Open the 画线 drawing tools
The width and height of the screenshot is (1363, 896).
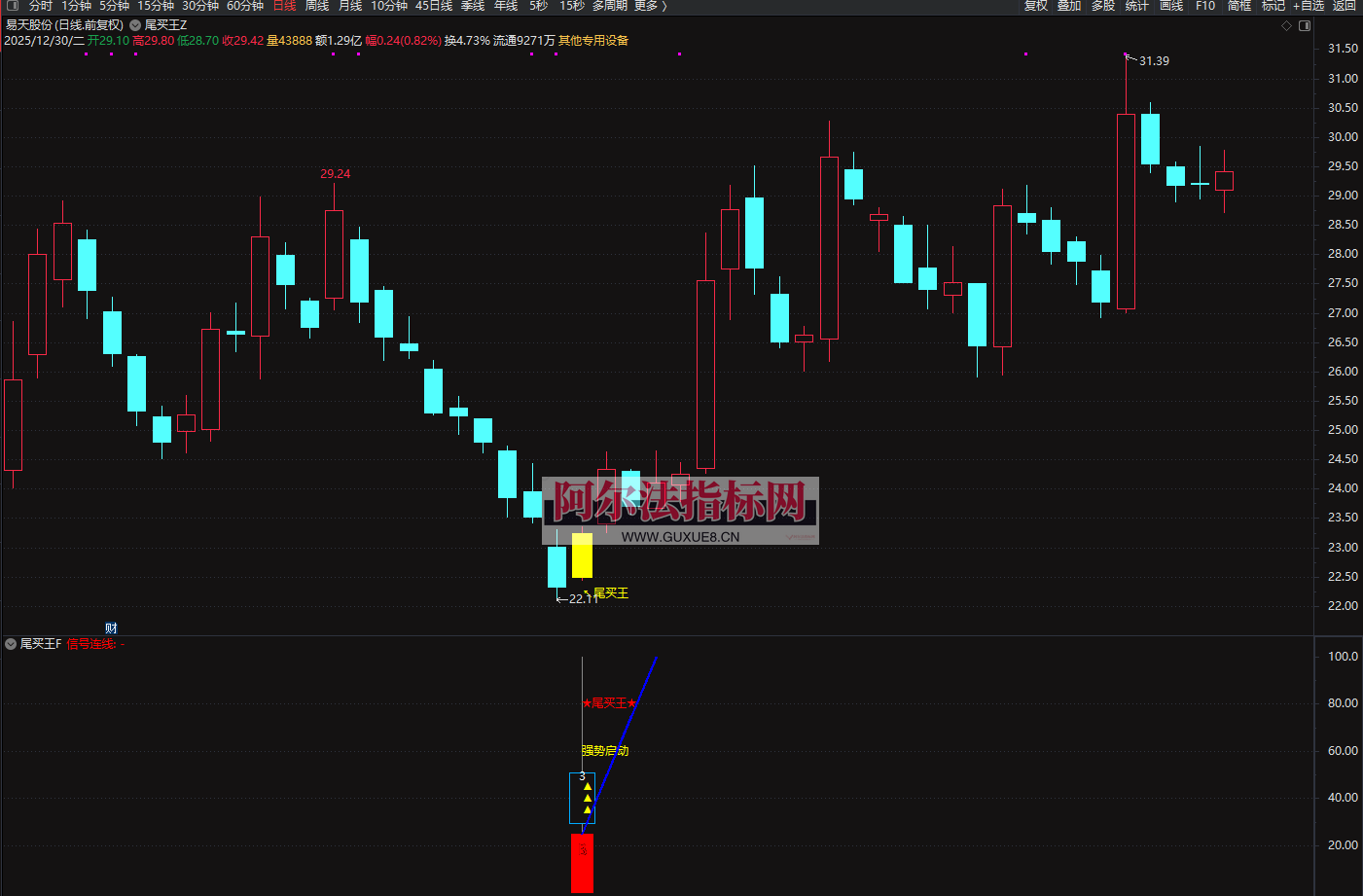(x=1171, y=6)
